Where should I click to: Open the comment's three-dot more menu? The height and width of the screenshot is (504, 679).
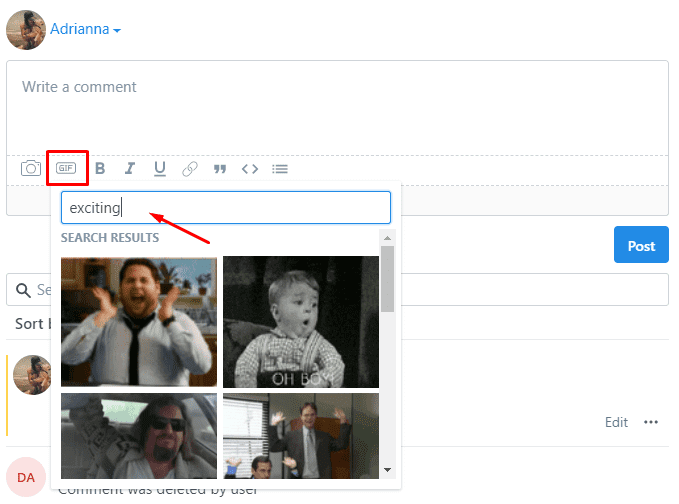click(x=651, y=422)
